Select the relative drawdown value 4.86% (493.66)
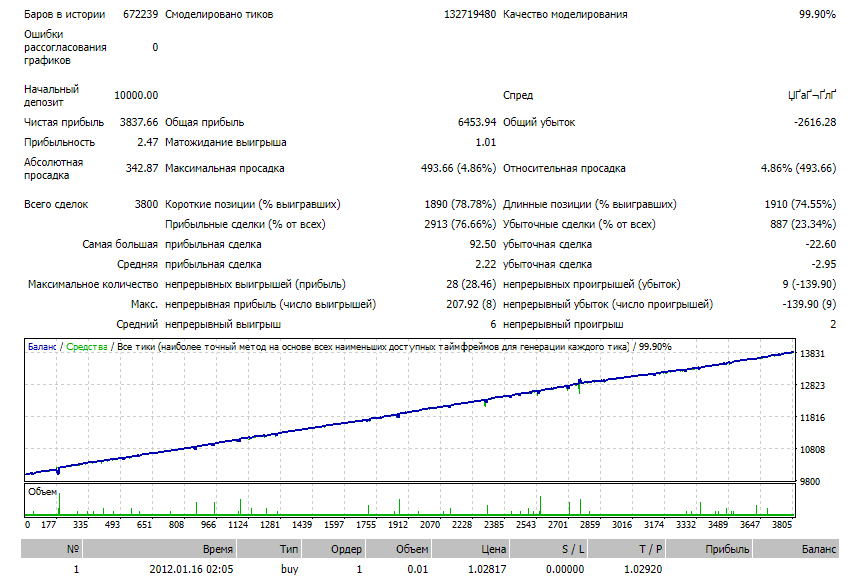The height and width of the screenshot is (576, 852). (798, 168)
